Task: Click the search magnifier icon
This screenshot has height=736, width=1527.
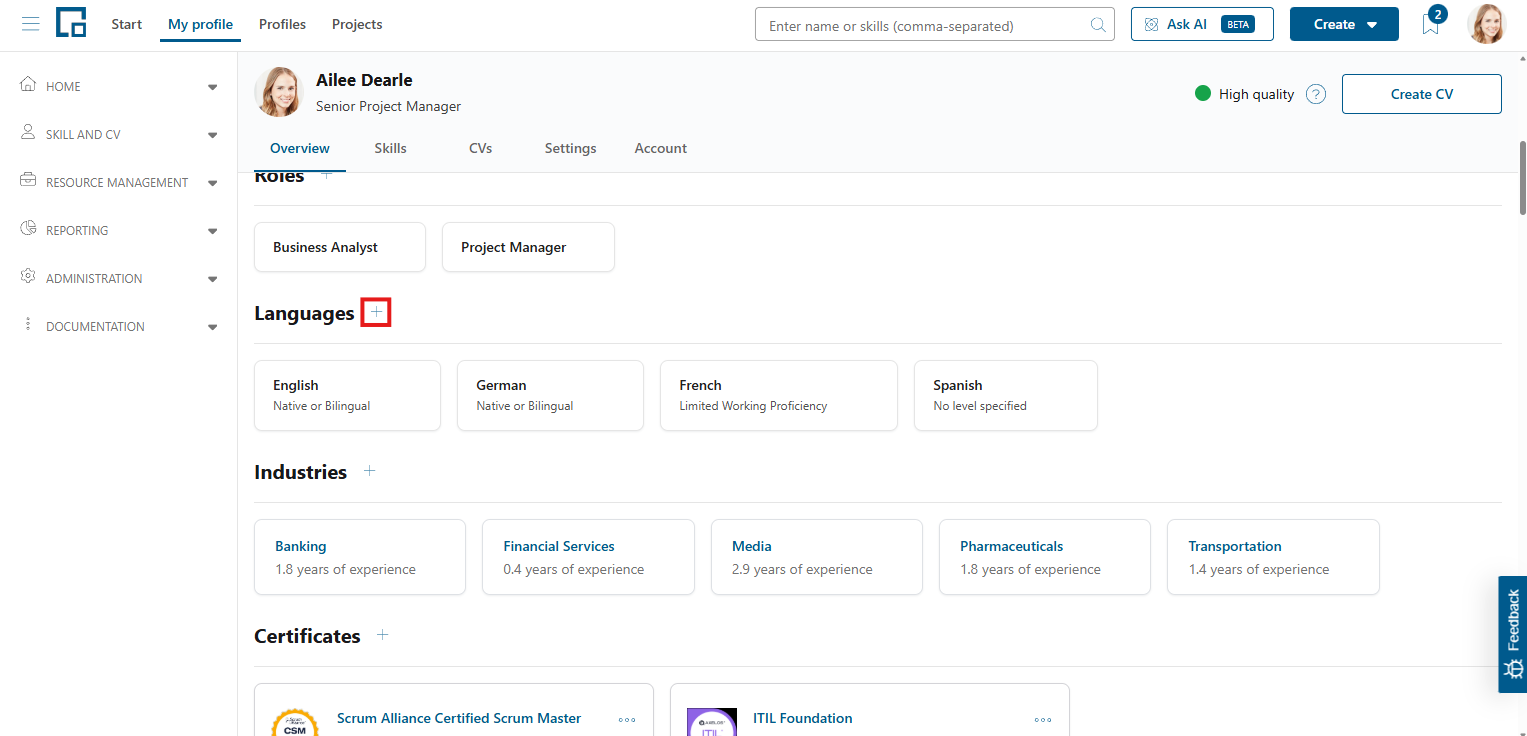Action: 1098,25
